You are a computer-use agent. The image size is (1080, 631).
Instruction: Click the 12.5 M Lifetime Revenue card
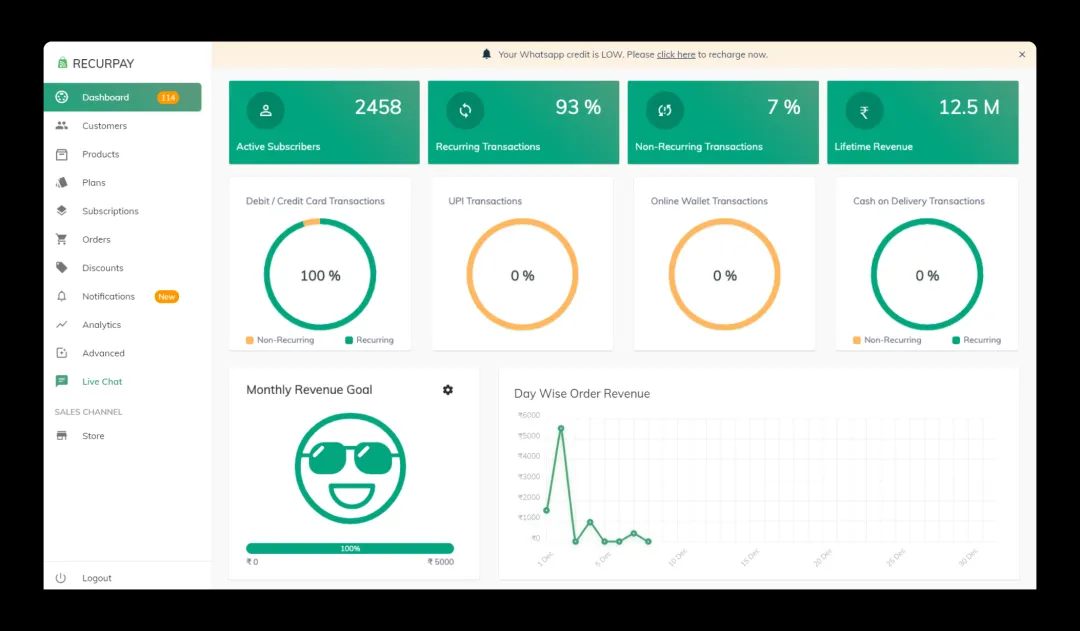coord(923,123)
